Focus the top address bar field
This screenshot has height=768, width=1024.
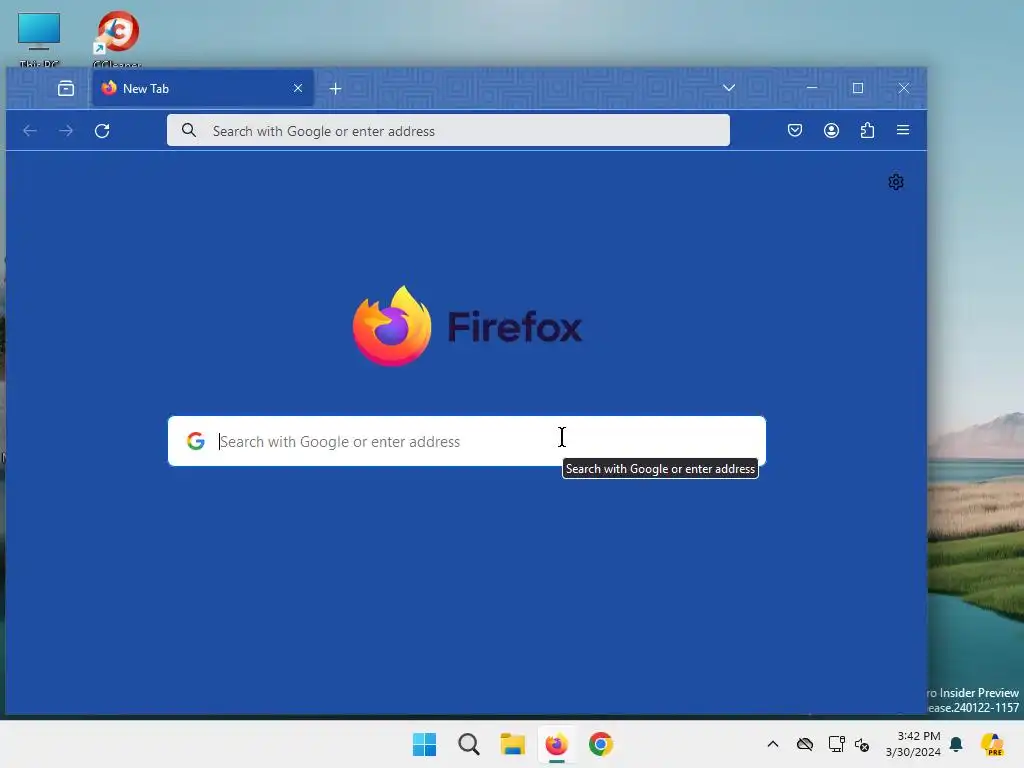click(448, 130)
